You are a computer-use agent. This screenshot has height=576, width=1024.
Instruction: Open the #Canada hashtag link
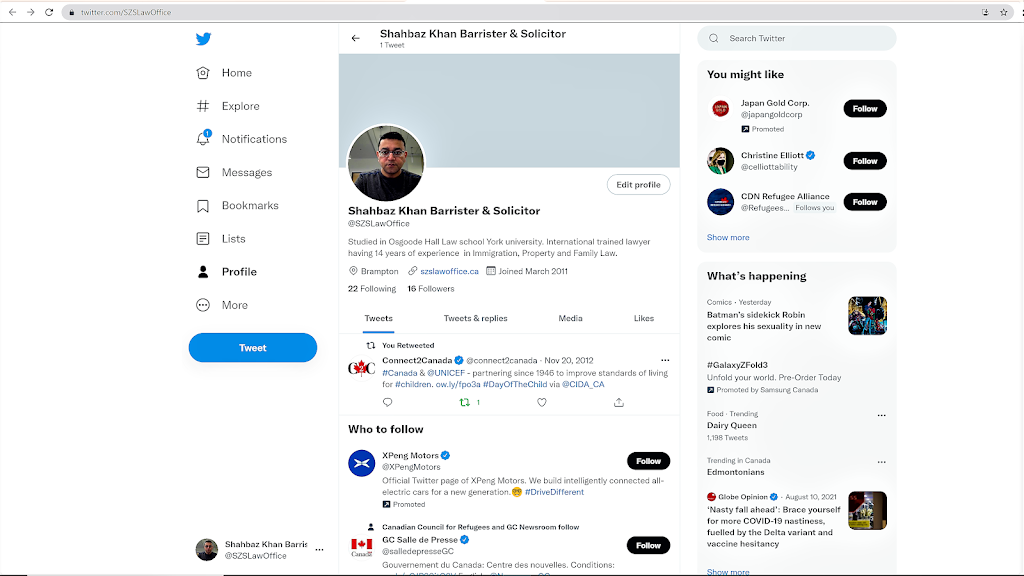pyautogui.click(x=400, y=373)
